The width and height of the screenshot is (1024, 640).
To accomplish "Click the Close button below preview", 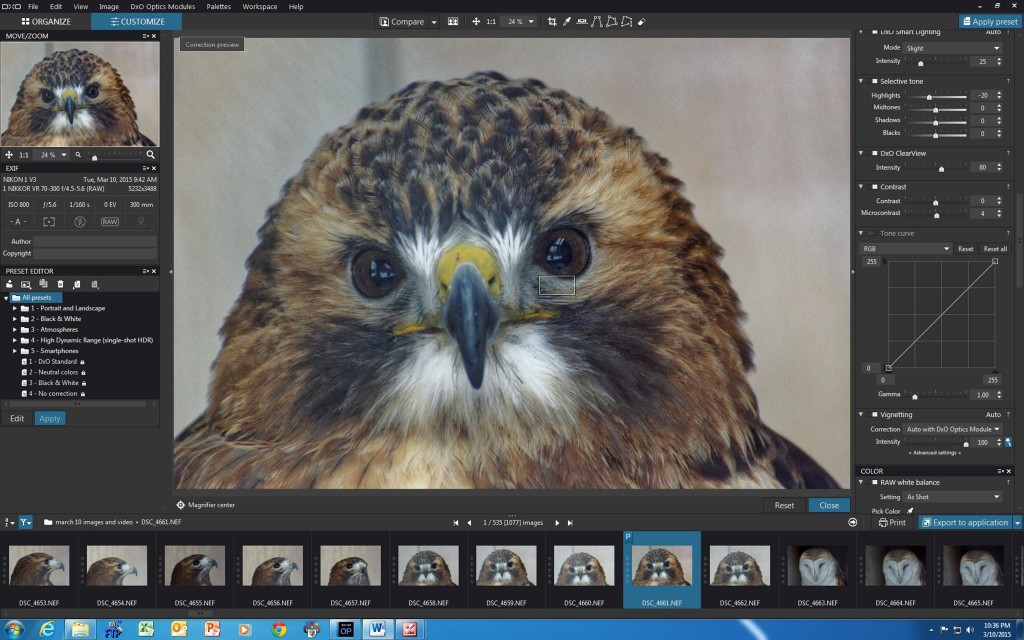I will pyautogui.click(x=829, y=505).
